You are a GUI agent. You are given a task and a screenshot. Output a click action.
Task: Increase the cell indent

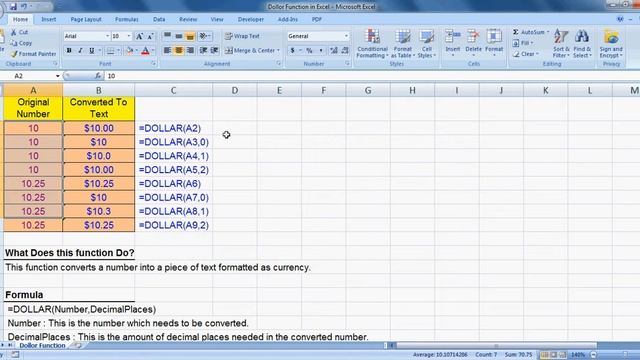click(215, 51)
